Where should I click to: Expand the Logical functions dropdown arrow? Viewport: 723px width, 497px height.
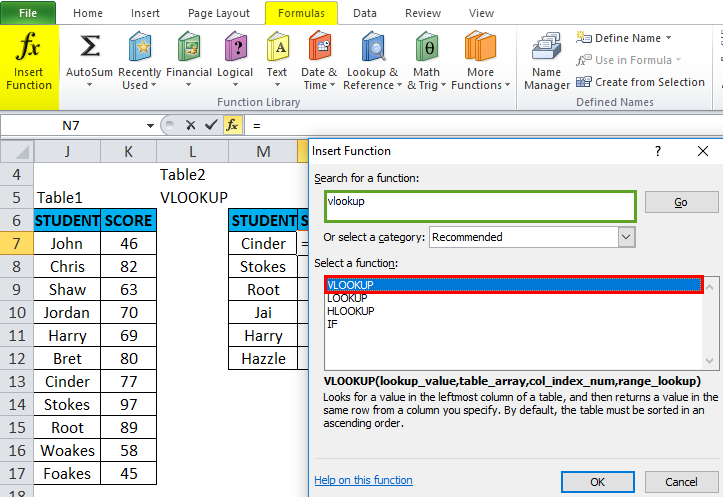coord(236,85)
